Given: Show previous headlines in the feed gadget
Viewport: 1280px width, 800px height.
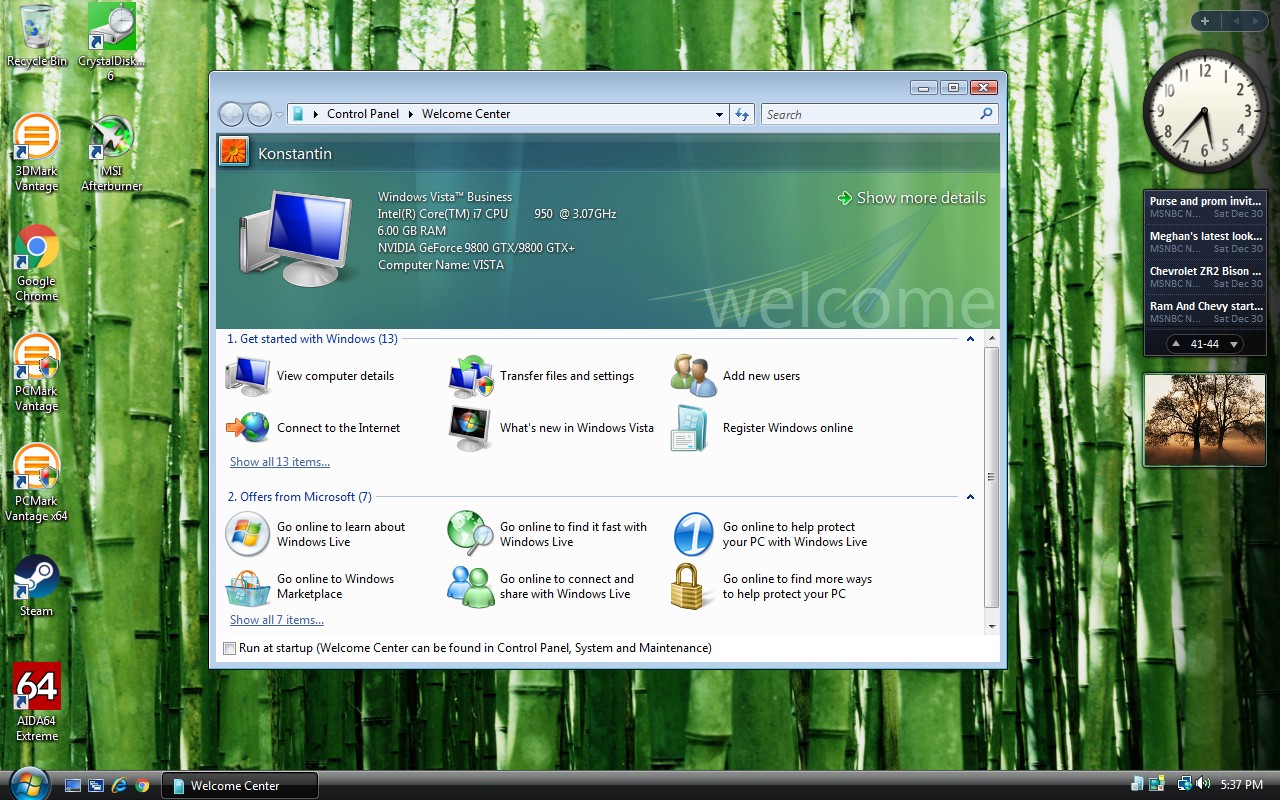Looking at the screenshot, I should click(1176, 344).
